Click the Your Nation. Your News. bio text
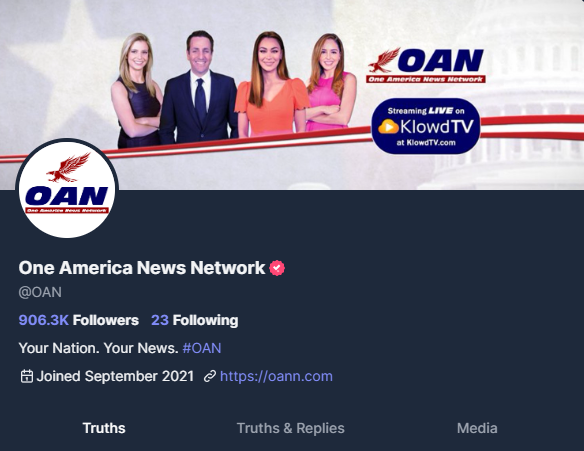The image size is (584, 451). pos(99,348)
